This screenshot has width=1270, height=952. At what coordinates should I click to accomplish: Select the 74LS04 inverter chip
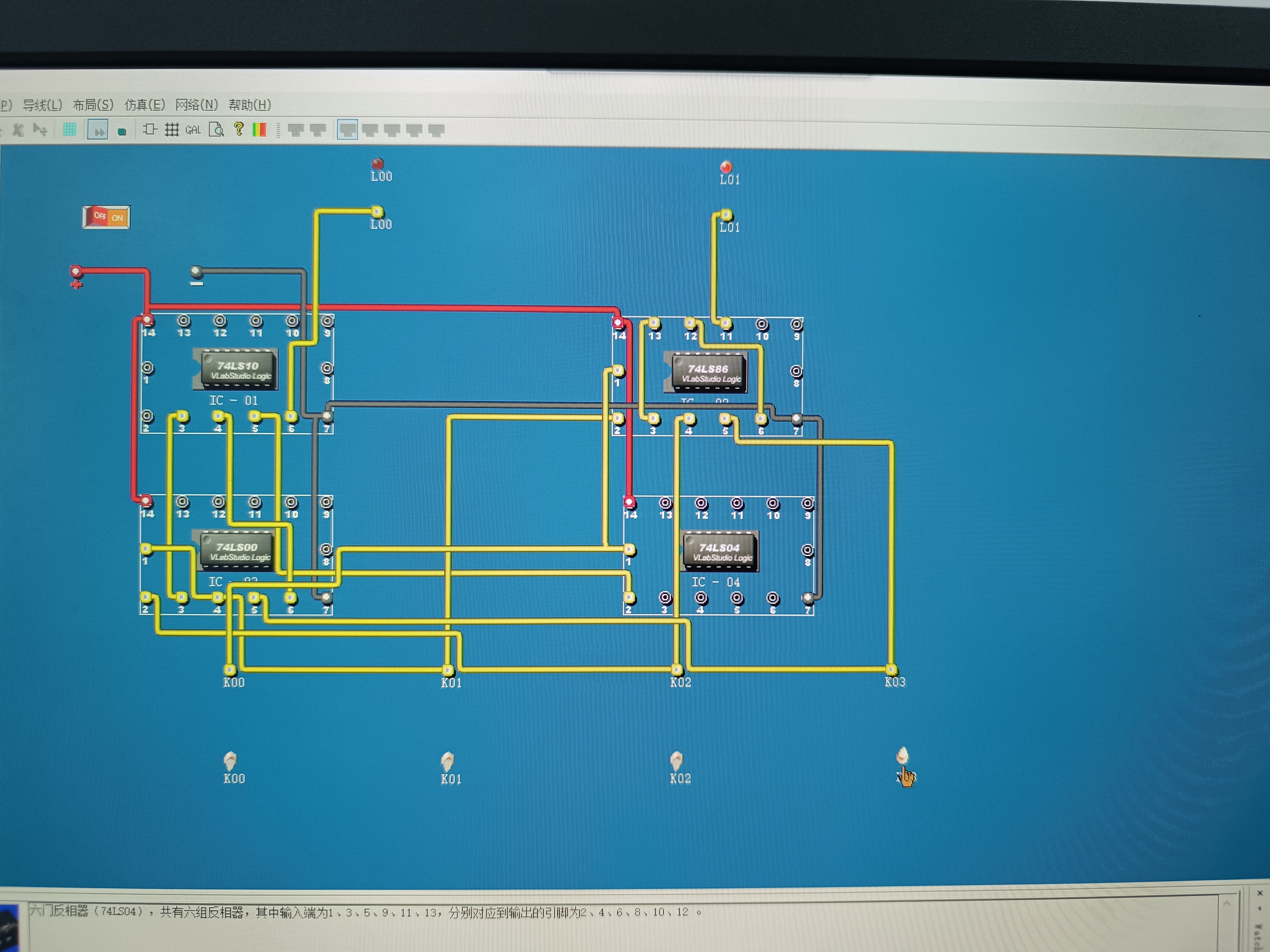click(720, 552)
